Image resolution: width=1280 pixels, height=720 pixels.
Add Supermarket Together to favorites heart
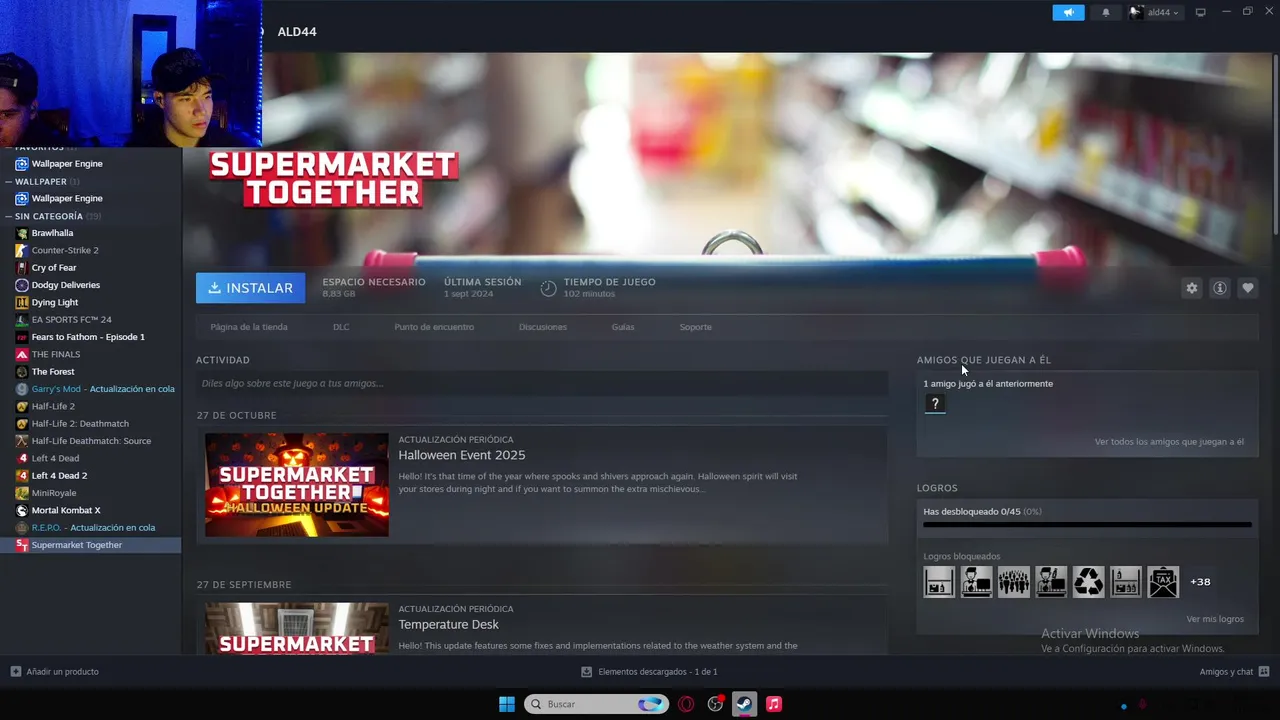[x=1247, y=288]
